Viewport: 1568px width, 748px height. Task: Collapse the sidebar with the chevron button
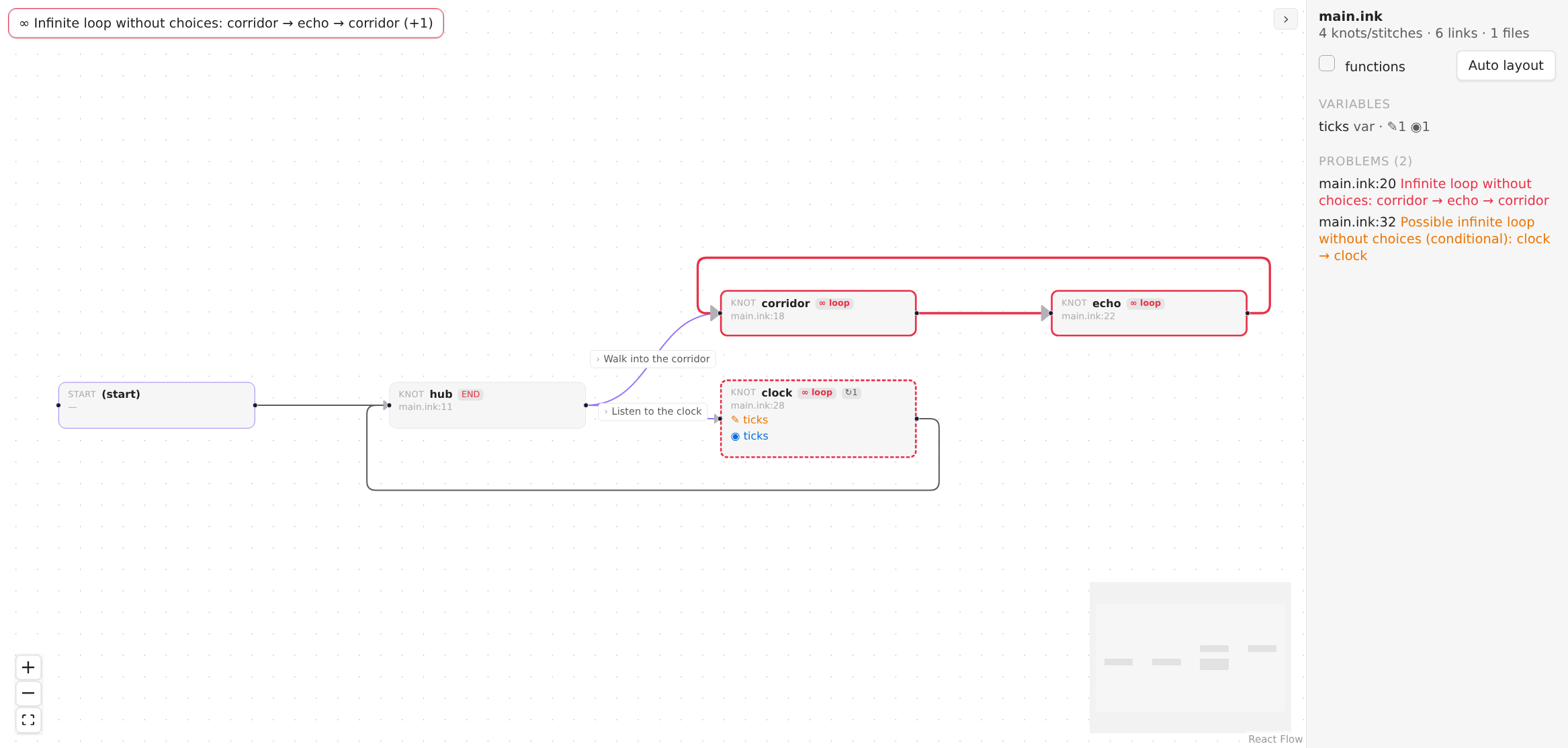(x=1285, y=19)
